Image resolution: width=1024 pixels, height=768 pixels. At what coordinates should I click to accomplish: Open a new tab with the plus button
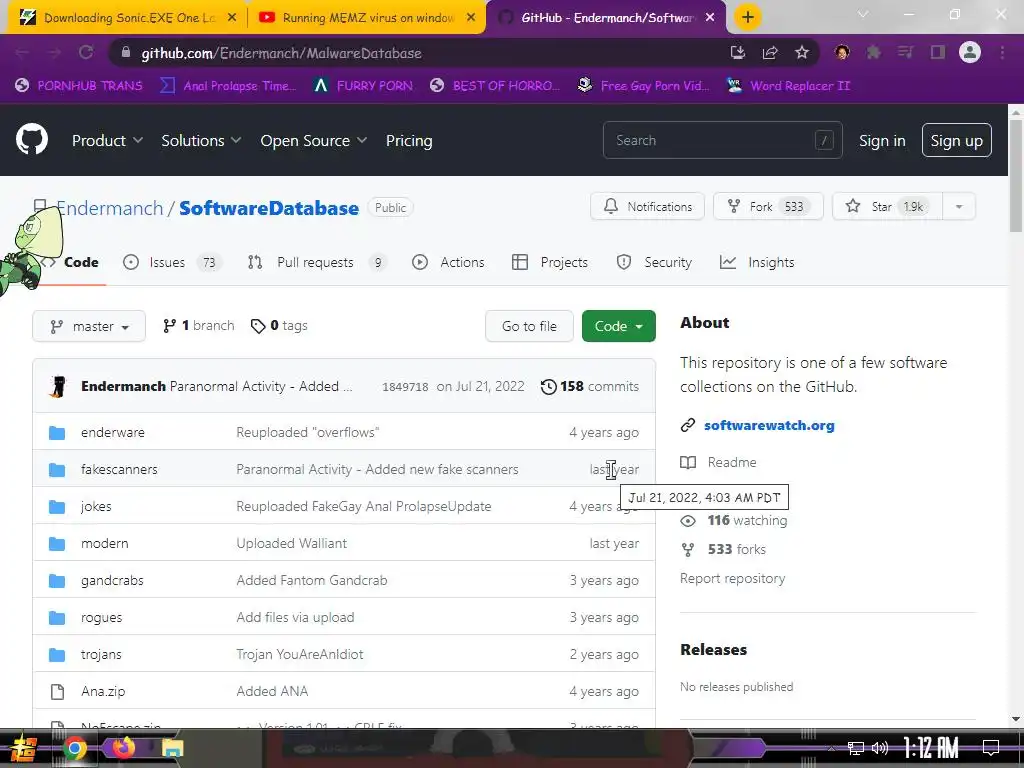[x=748, y=17]
